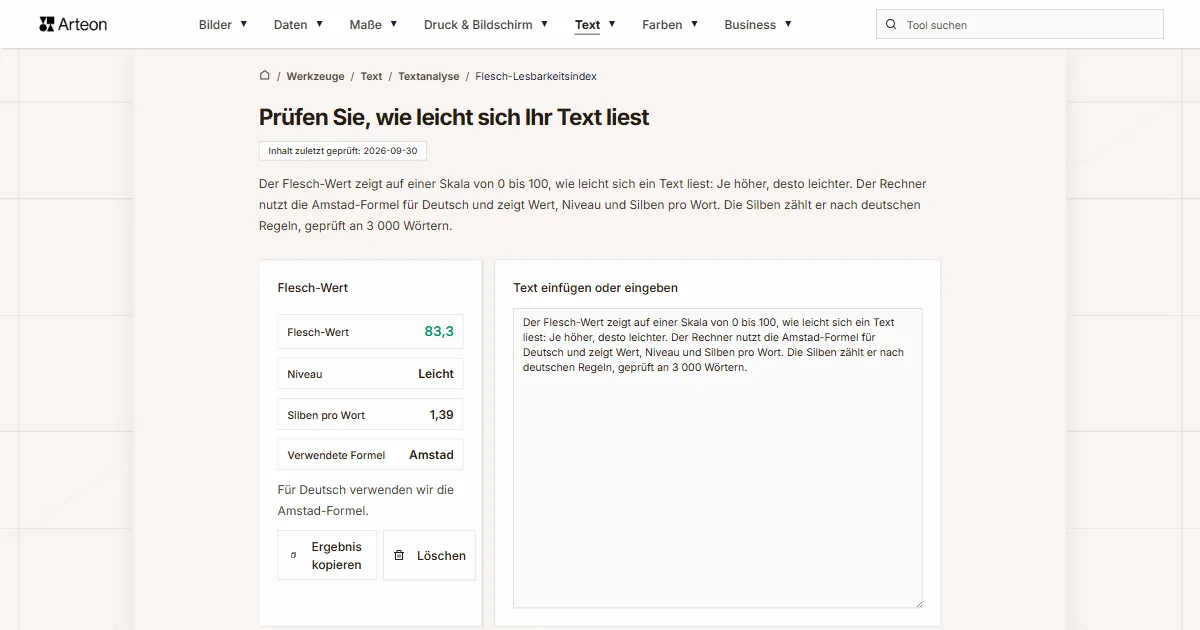Viewport: 1200px width, 630px height.
Task: Expand the Business dropdown arrow
Action: (788, 24)
